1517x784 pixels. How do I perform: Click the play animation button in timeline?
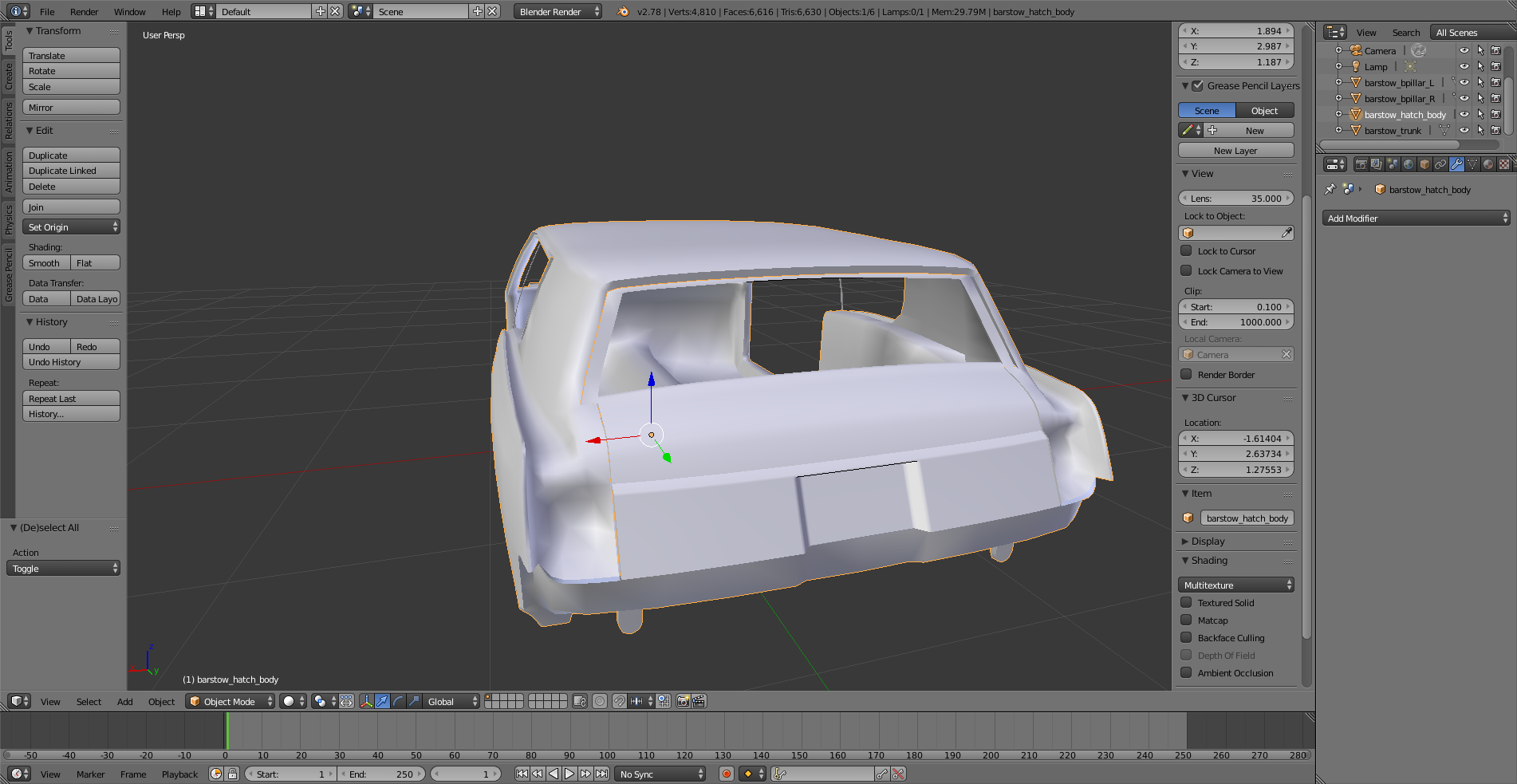pos(569,774)
